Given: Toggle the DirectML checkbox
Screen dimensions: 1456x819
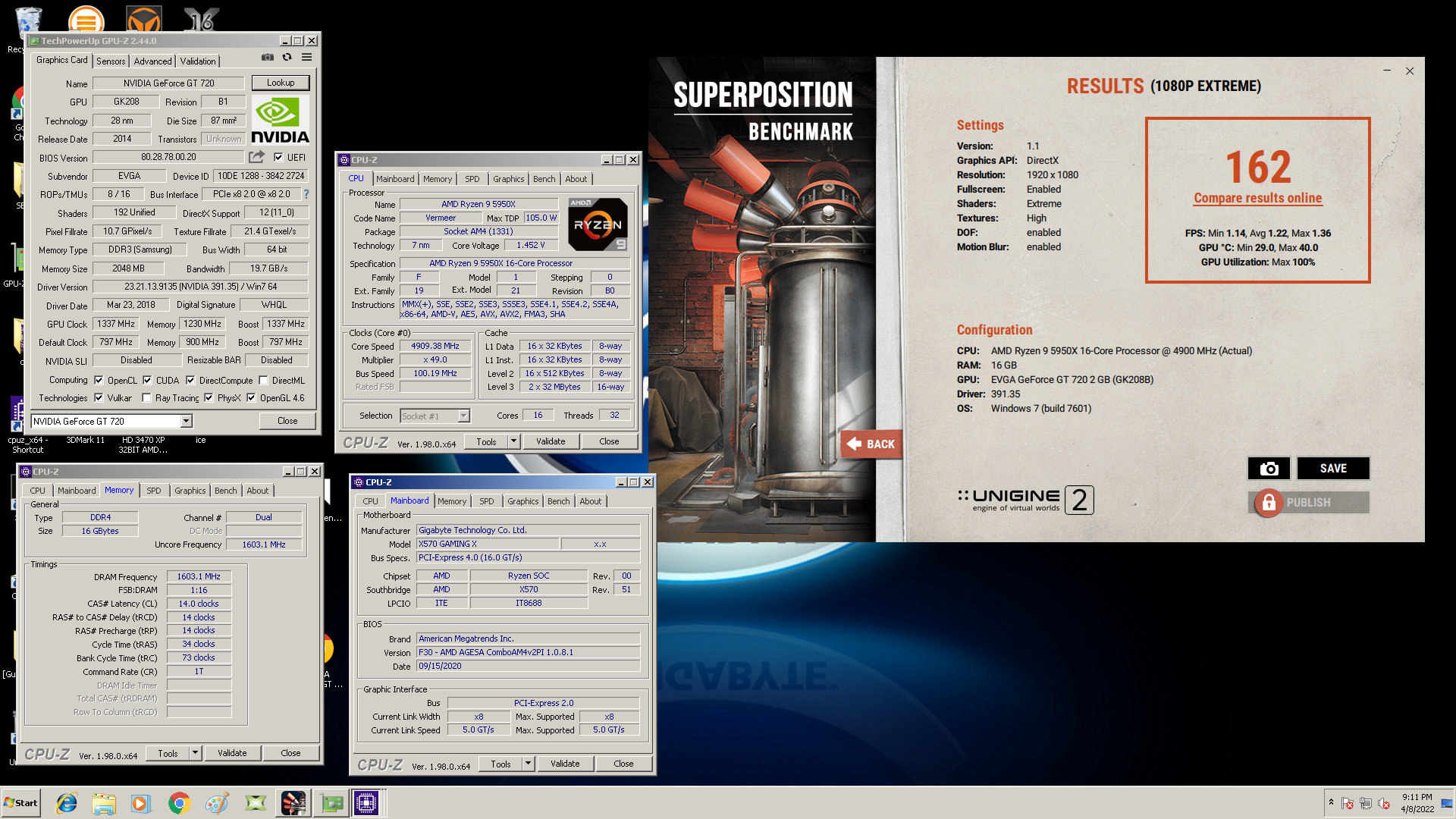Looking at the screenshot, I should [x=263, y=381].
